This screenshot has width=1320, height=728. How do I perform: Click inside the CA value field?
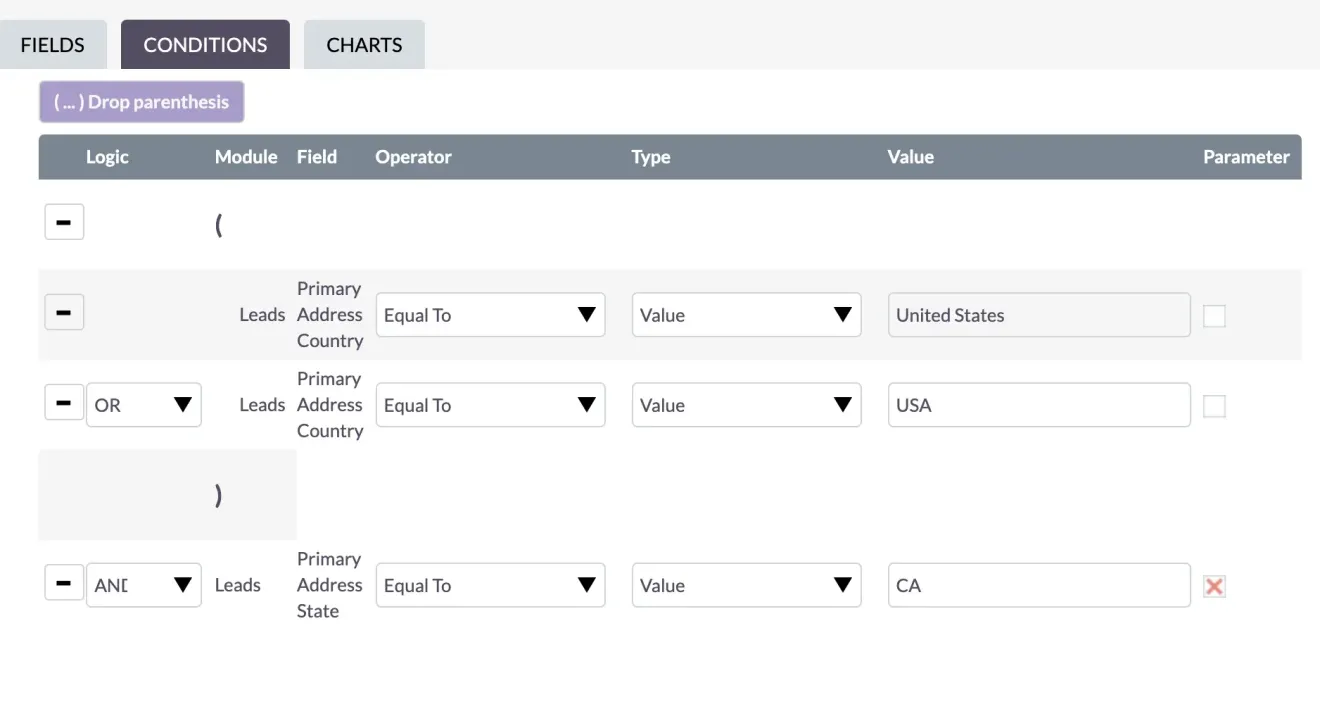pos(1038,585)
